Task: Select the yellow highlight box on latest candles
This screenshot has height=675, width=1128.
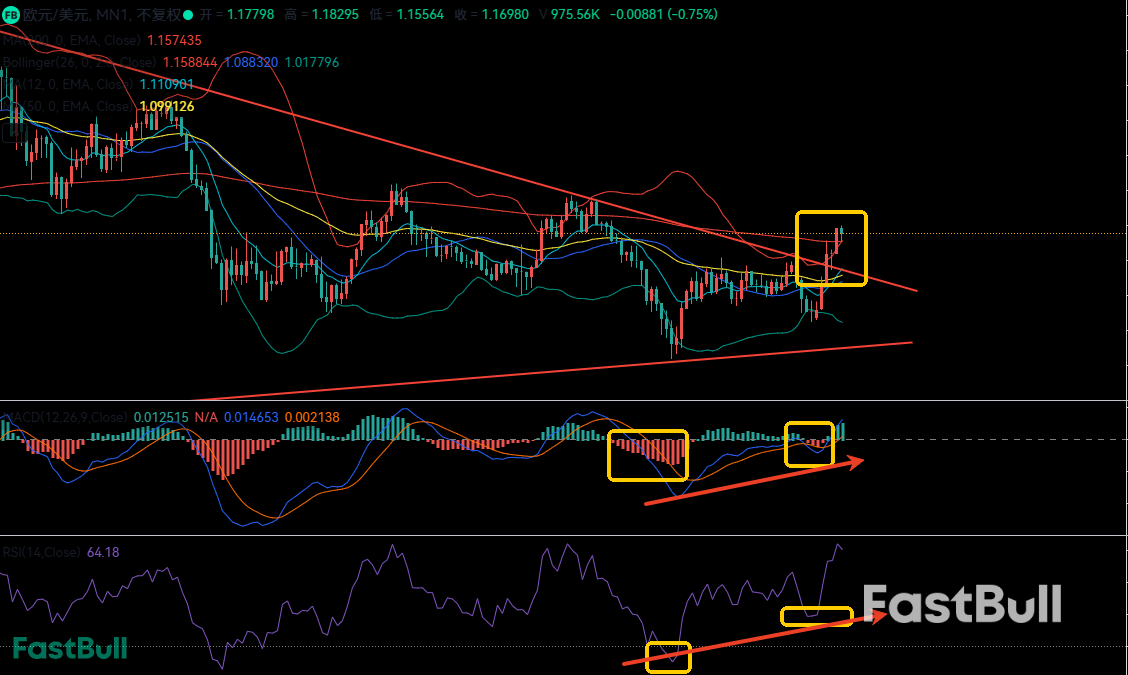Action: coord(831,248)
